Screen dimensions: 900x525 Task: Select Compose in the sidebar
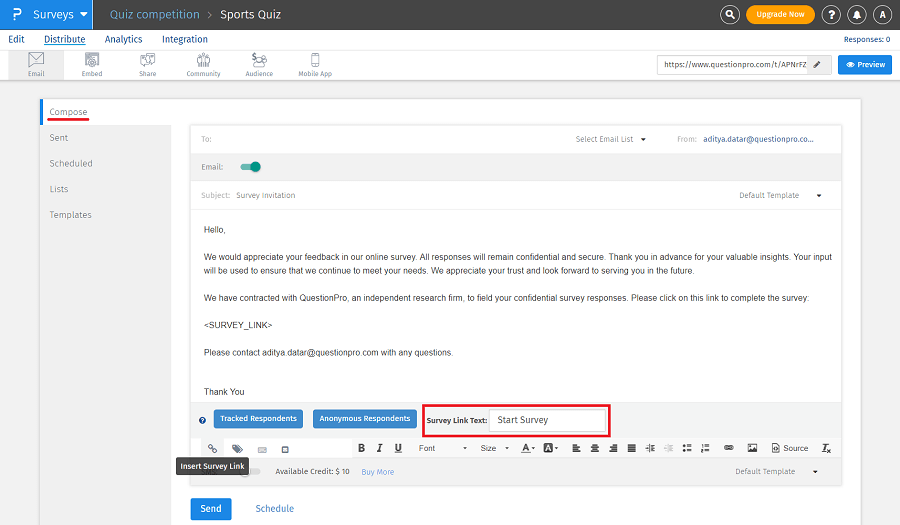coord(68,112)
